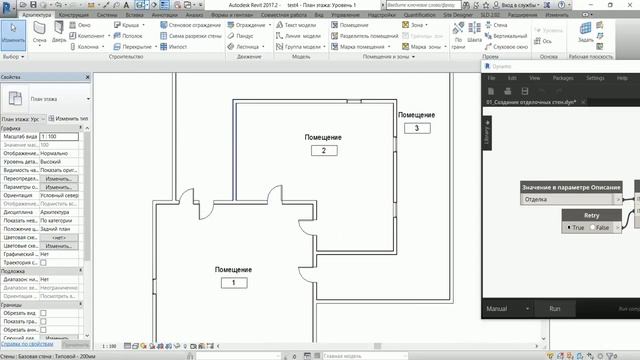
Task: Switch to the Аннотации ribbon tab
Action: [164, 15]
